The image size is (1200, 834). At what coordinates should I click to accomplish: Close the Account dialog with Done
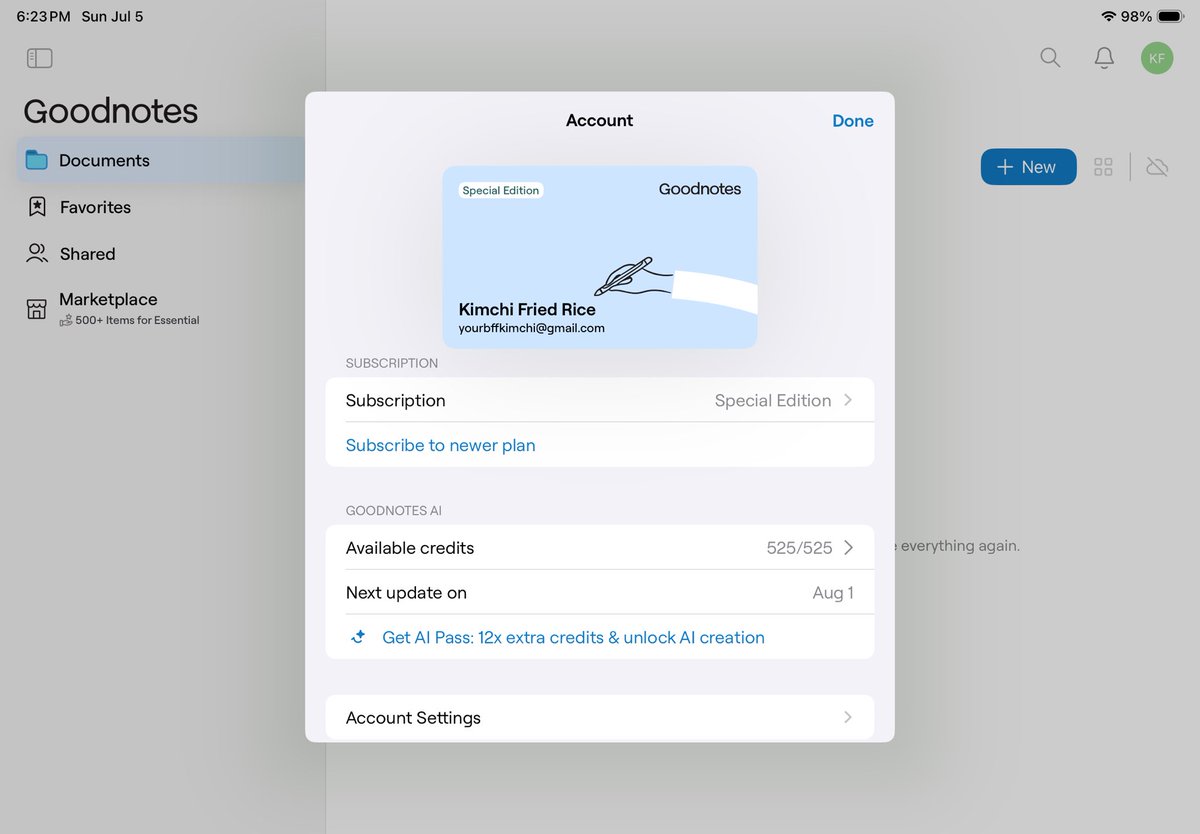click(x=853, y=121)
